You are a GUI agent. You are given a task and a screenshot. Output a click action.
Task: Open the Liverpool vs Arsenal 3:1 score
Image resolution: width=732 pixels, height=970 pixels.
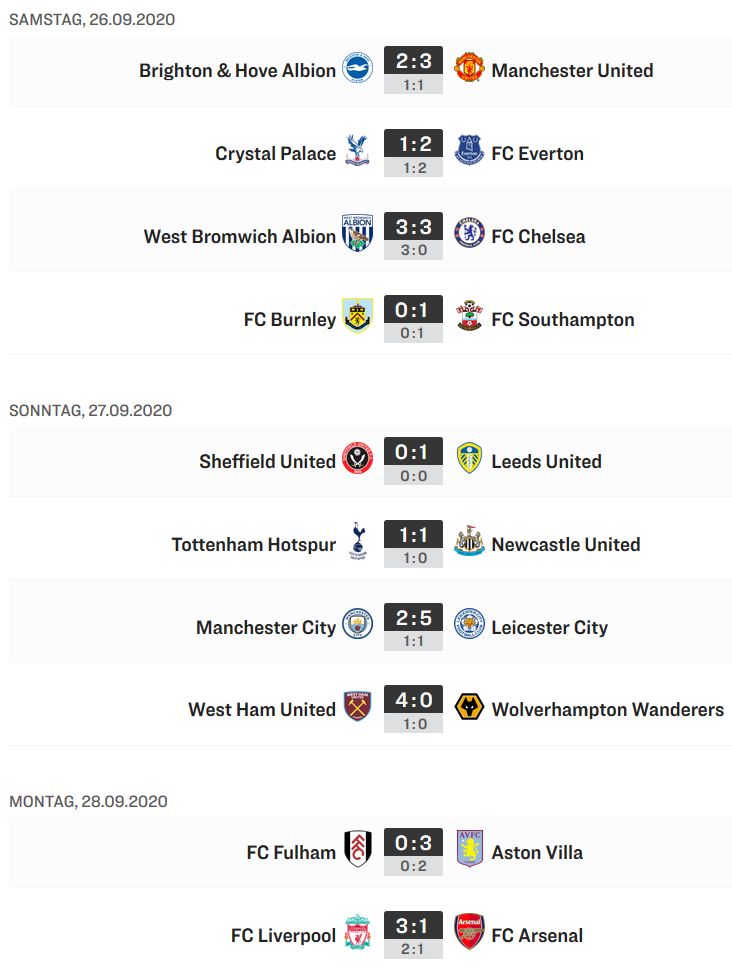tap(413, 926)
